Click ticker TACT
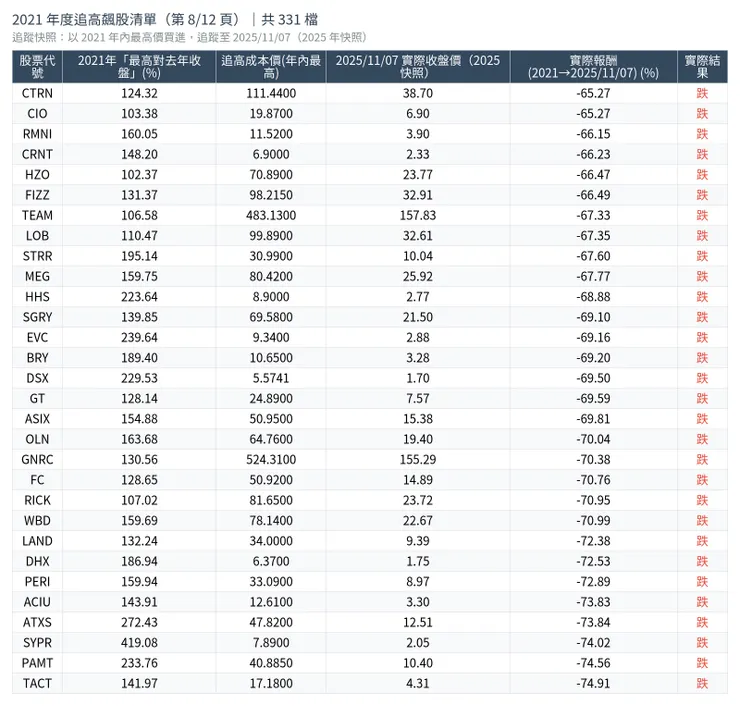The image size is (740, 706). (x=37, y=683)
